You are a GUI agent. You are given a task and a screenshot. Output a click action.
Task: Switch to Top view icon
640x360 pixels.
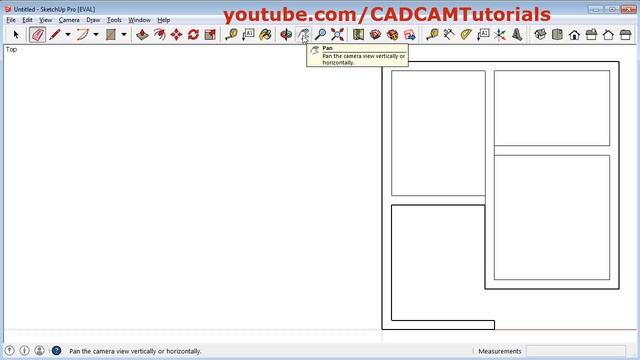[558, 35]
